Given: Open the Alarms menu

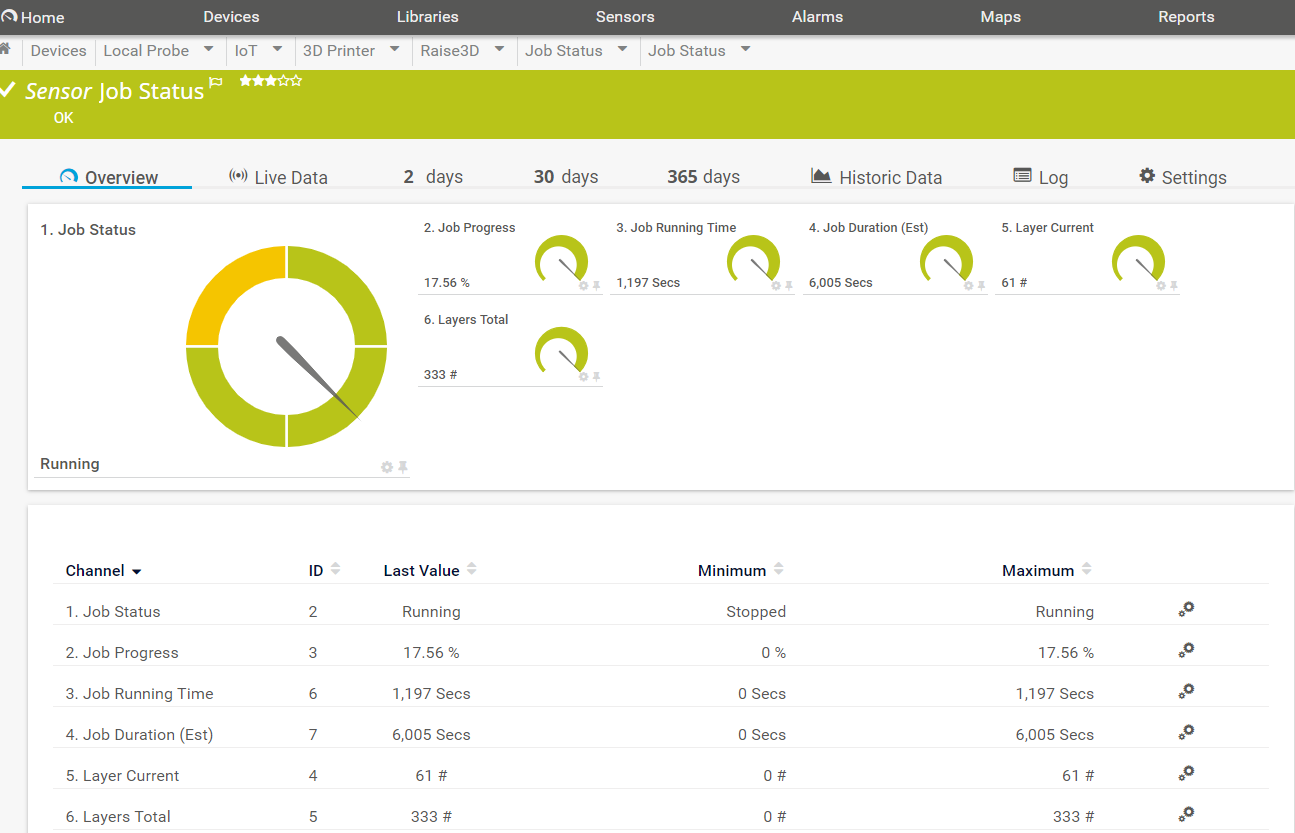Looking at the screenshot, I should tap(817, 16).
